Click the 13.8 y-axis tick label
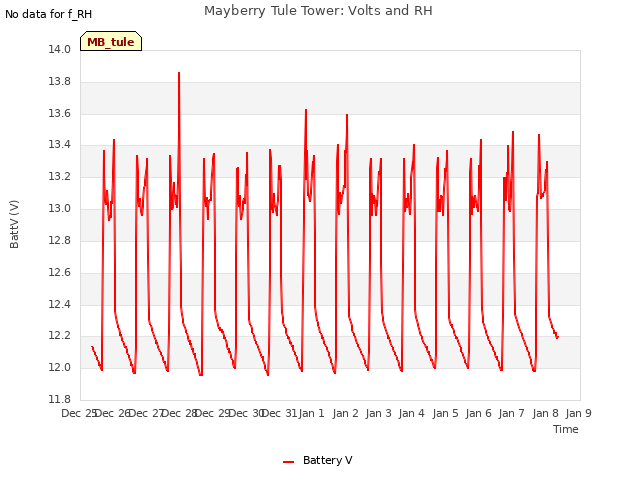Screen dimensions: 640x480 coord(60,82)
